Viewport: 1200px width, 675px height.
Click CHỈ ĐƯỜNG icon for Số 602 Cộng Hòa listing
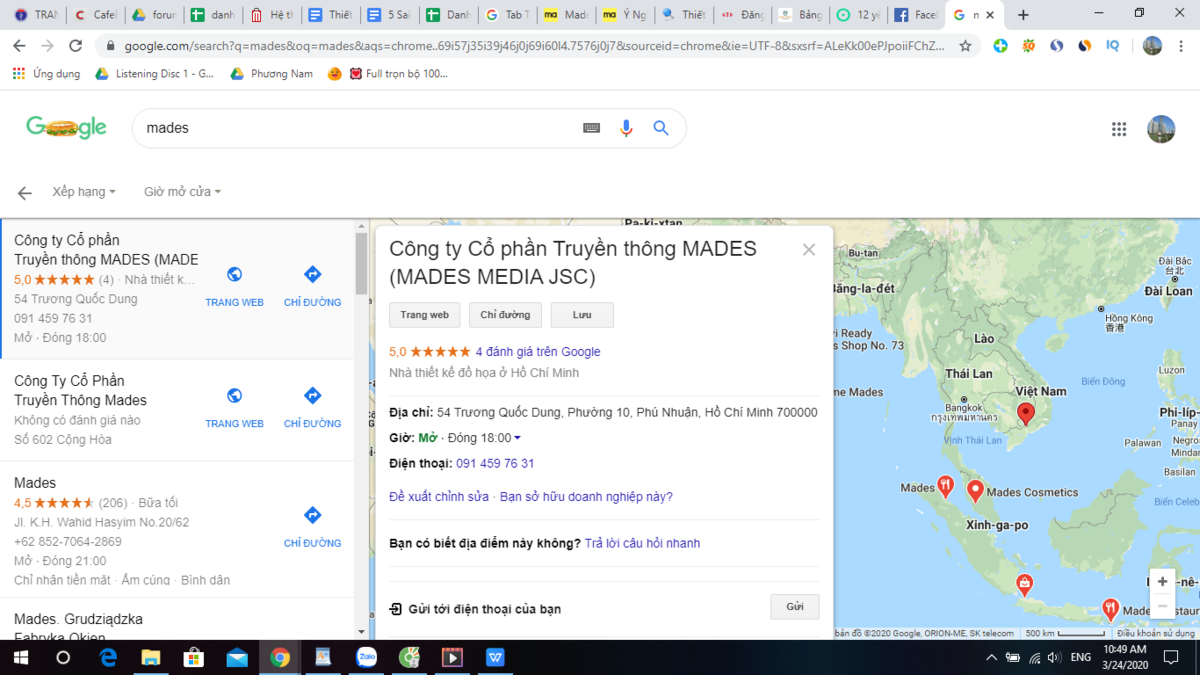(312, 396)
